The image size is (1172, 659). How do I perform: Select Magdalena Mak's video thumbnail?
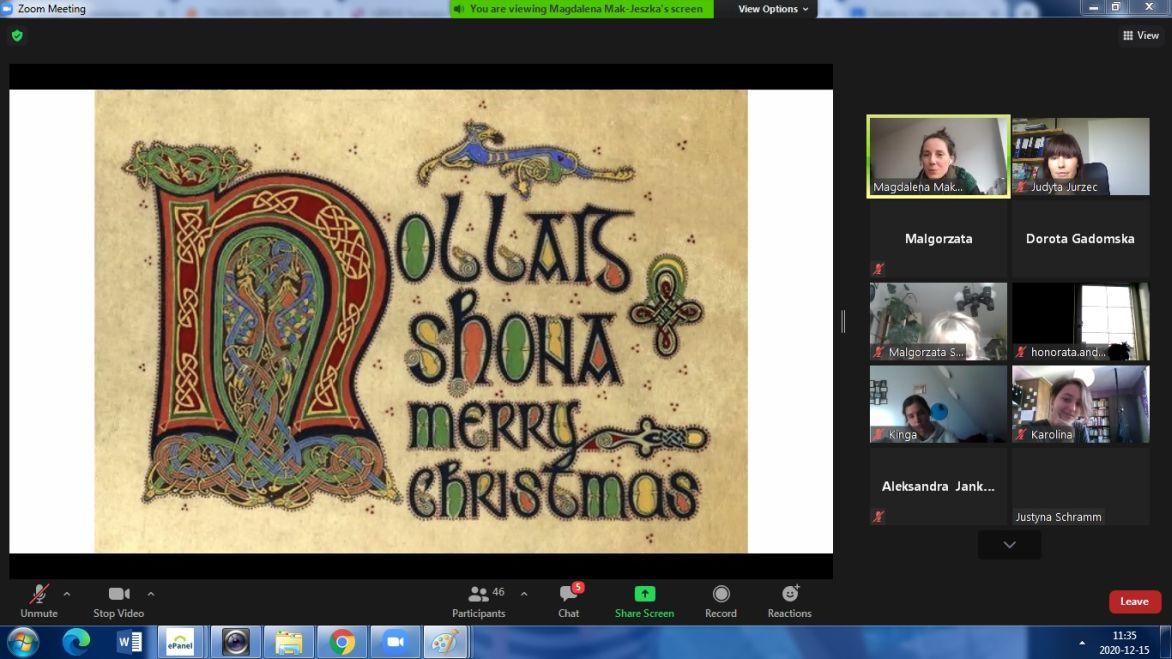(938, 156)
